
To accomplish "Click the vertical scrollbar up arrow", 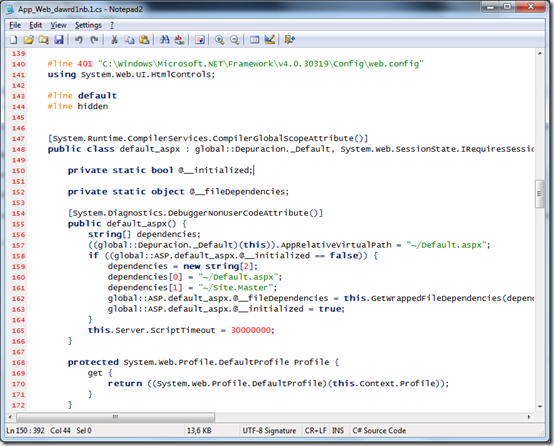I will [x=540, y=53].
